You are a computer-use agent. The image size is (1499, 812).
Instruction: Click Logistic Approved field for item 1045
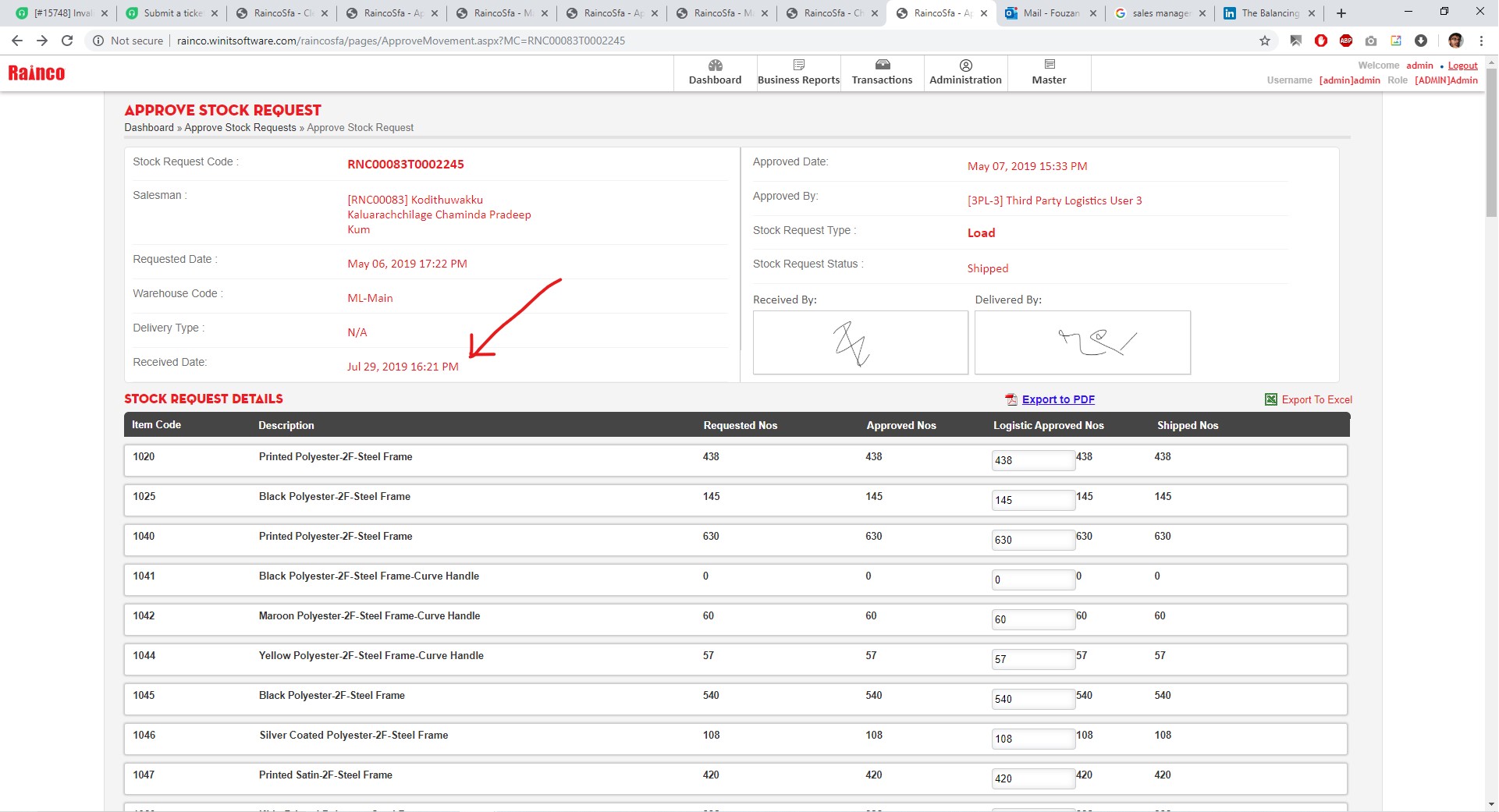click(1032, 699)
